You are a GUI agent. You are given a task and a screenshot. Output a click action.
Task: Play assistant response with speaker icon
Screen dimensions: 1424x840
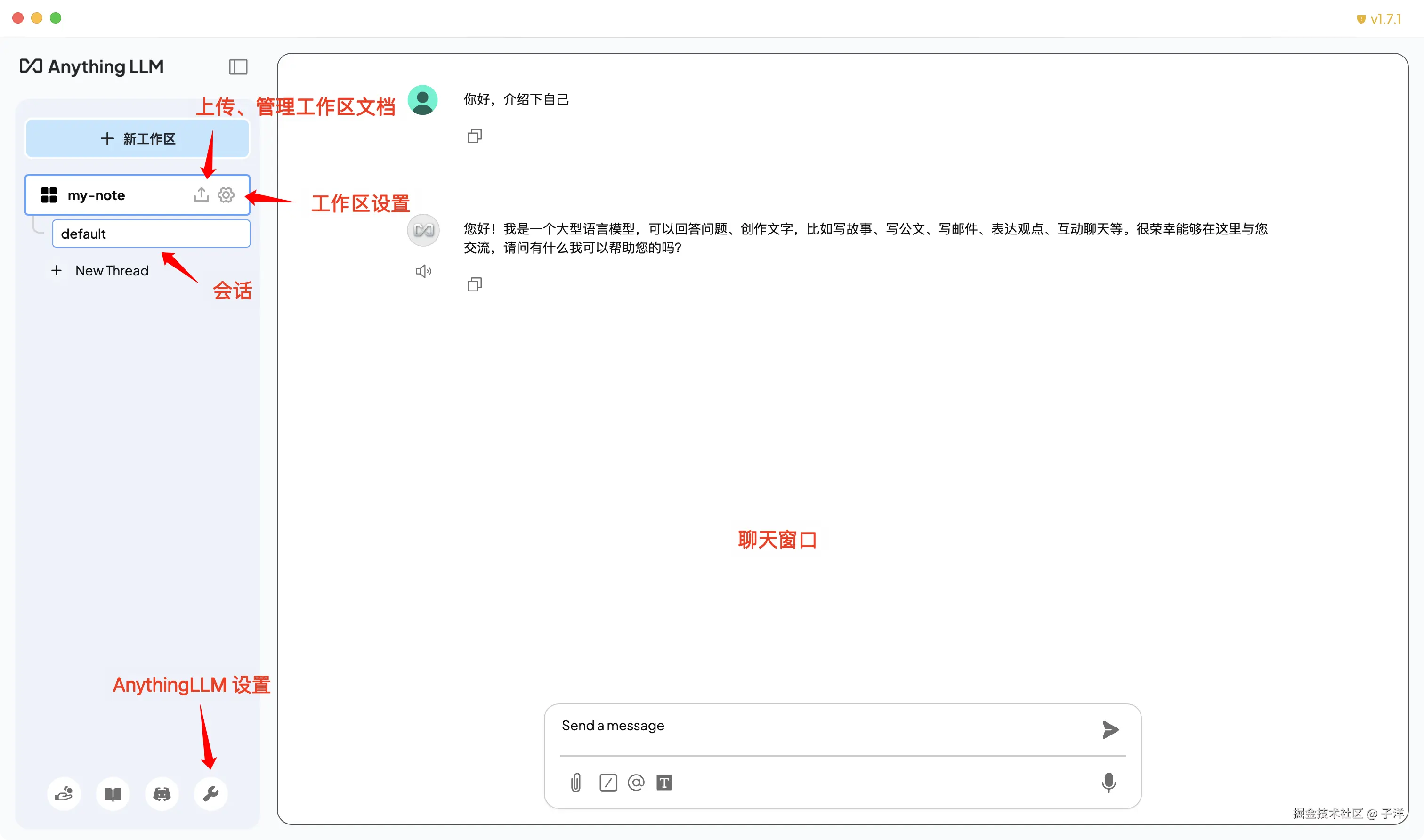click(423, 271)
